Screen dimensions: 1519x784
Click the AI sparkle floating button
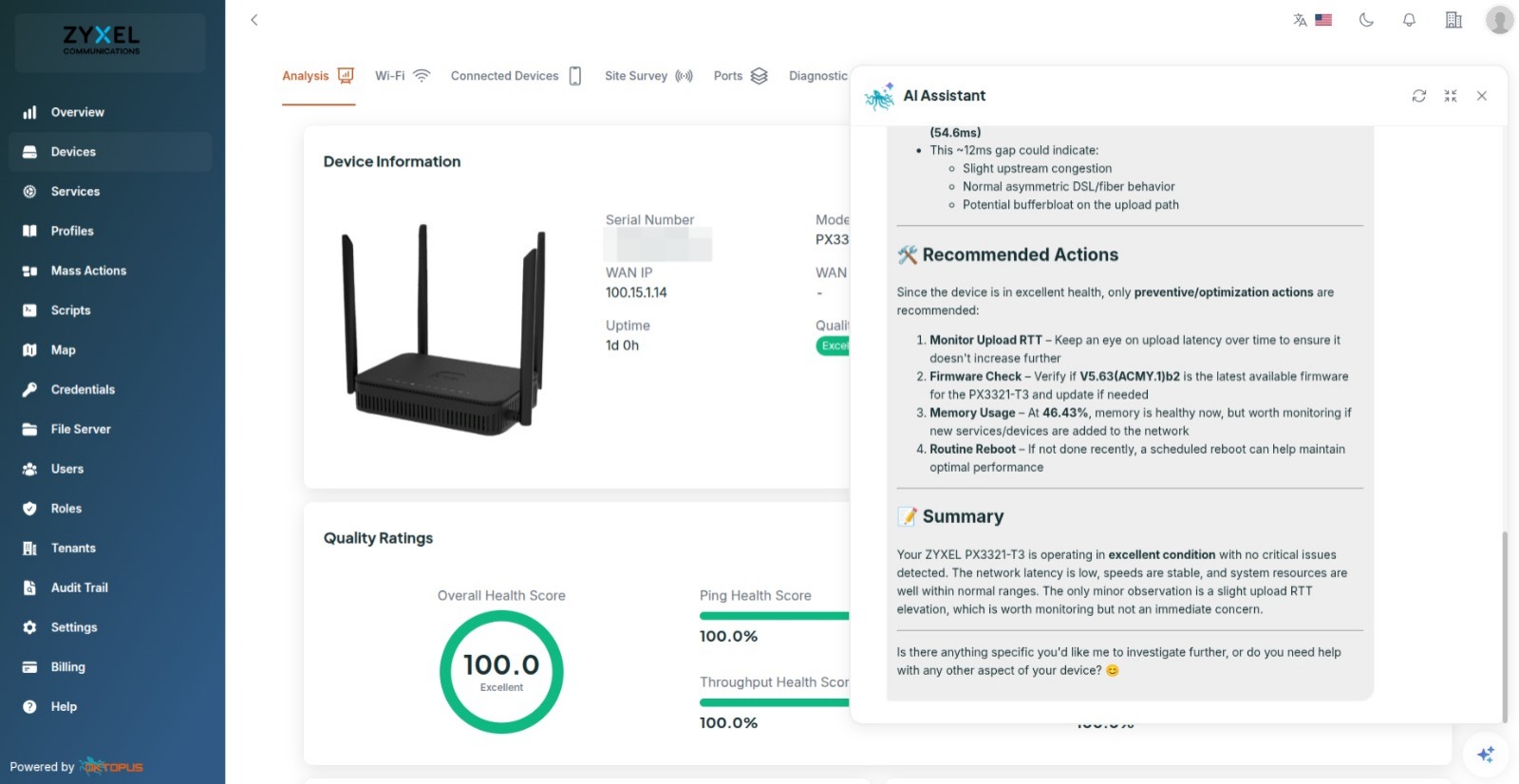pos(1486,755)
